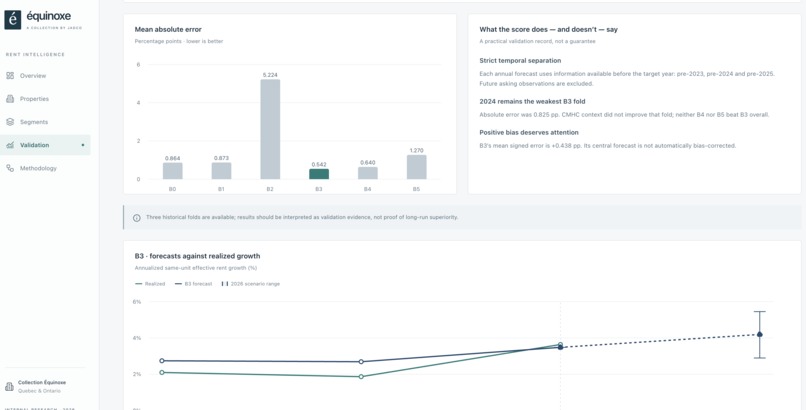This screenshot has width=806, height=410.
Task: Click the value label 0.873
Action: click(x=221, y=158)
